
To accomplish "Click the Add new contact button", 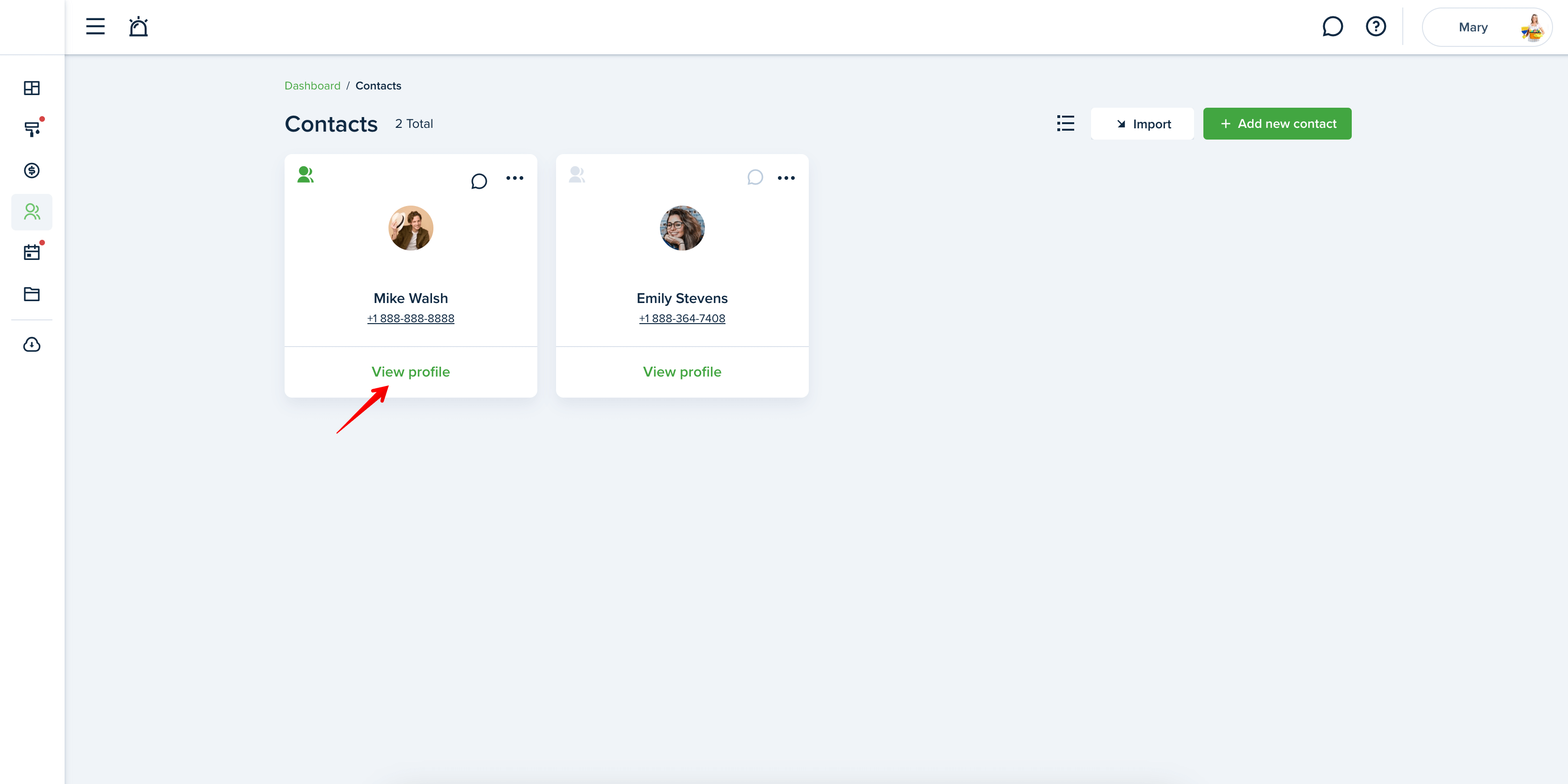I will click(1277, 124).
